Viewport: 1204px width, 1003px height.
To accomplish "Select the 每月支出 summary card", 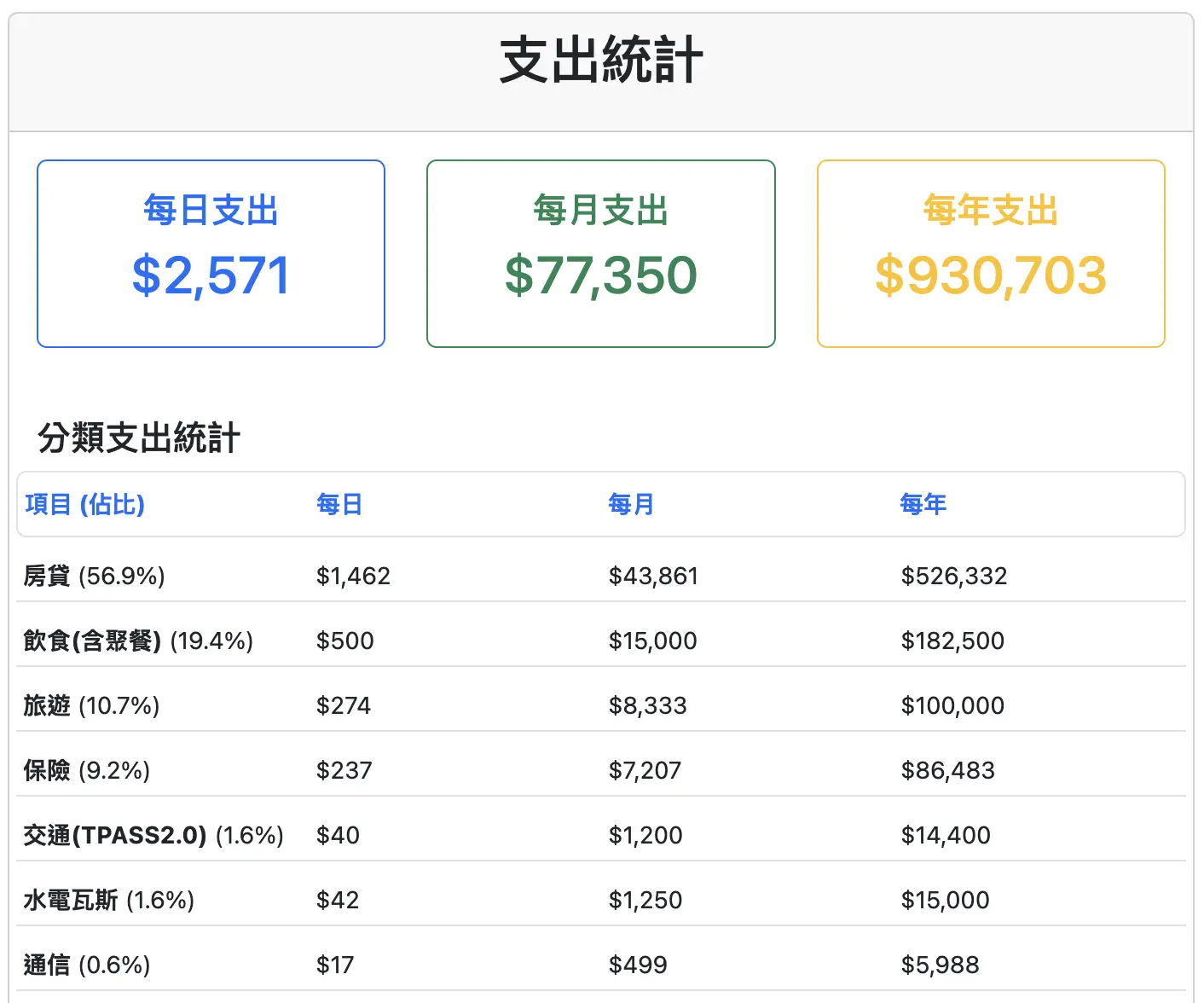I will pos(600,252).
